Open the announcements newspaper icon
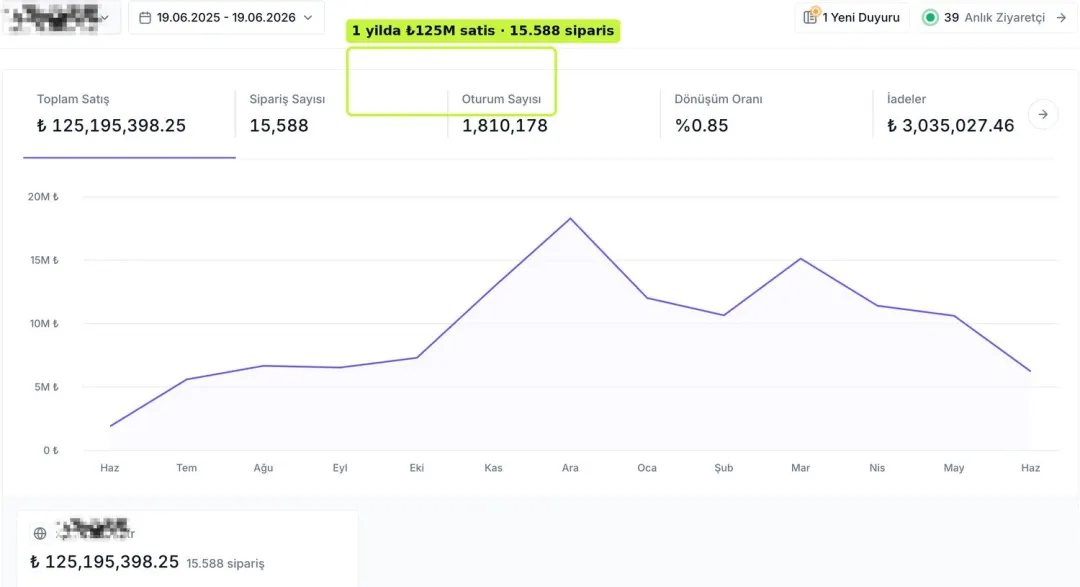1080x587 pixels. click(811, 17)
